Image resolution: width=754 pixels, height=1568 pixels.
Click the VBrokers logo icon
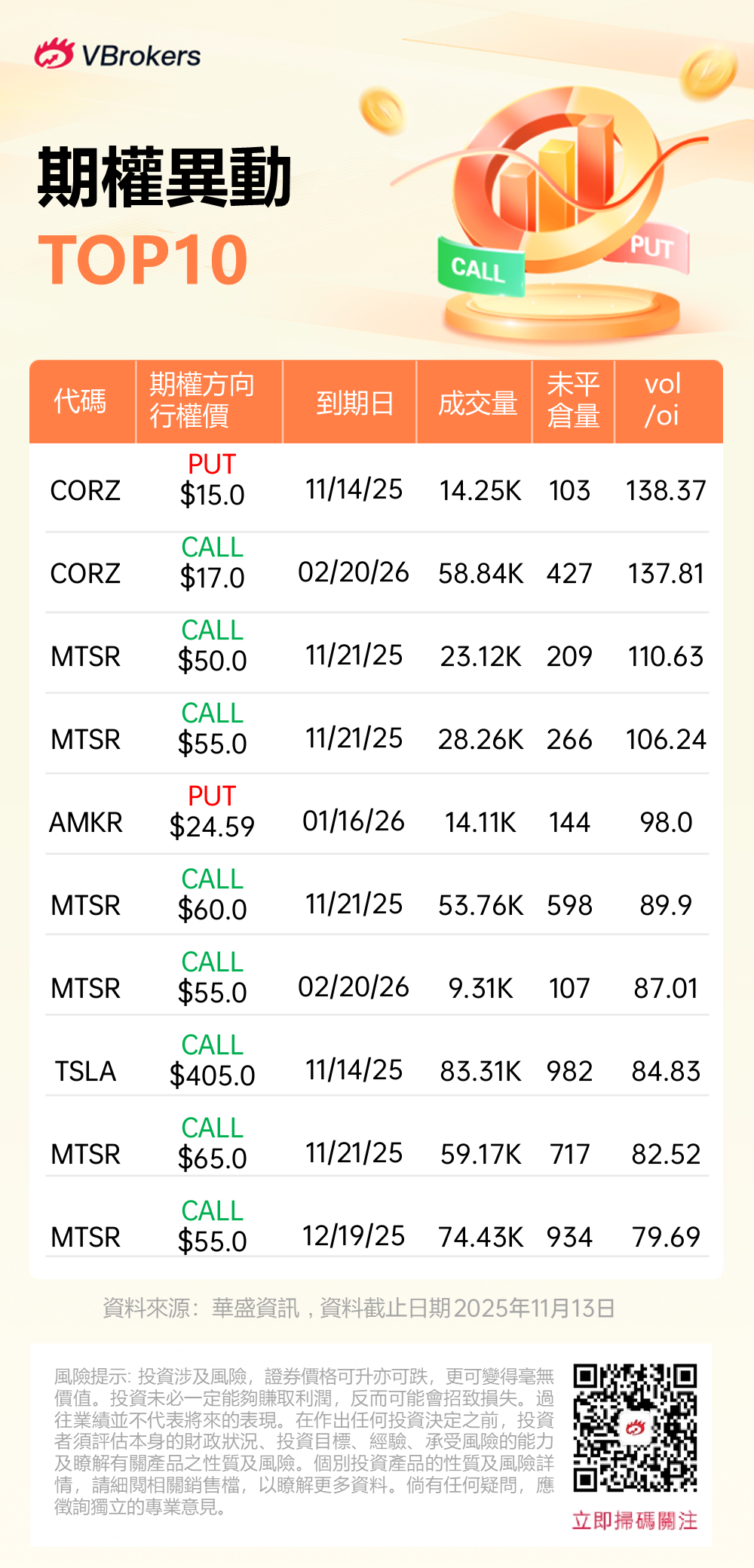tap(54, 54)
